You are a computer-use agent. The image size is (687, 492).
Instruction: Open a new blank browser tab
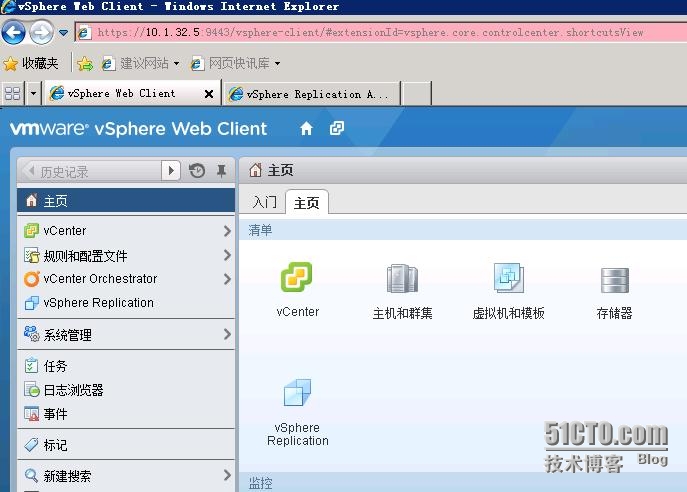(x=416, y=94)
